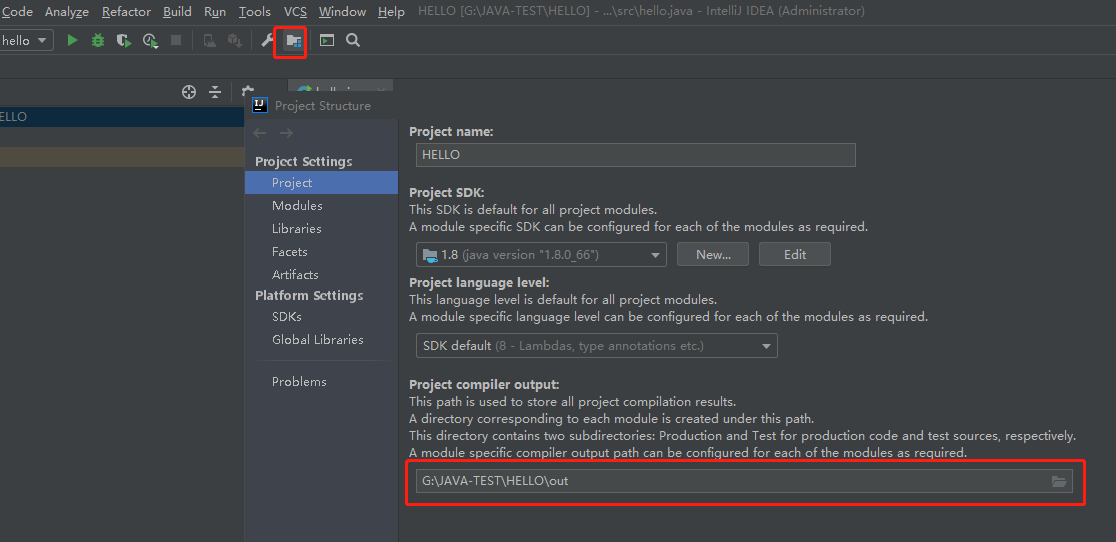Image resolution: width=1116 pixels, height=542 pixels.
Task: Run the hello configuration with green play icon
Action: tap(72, 41)
